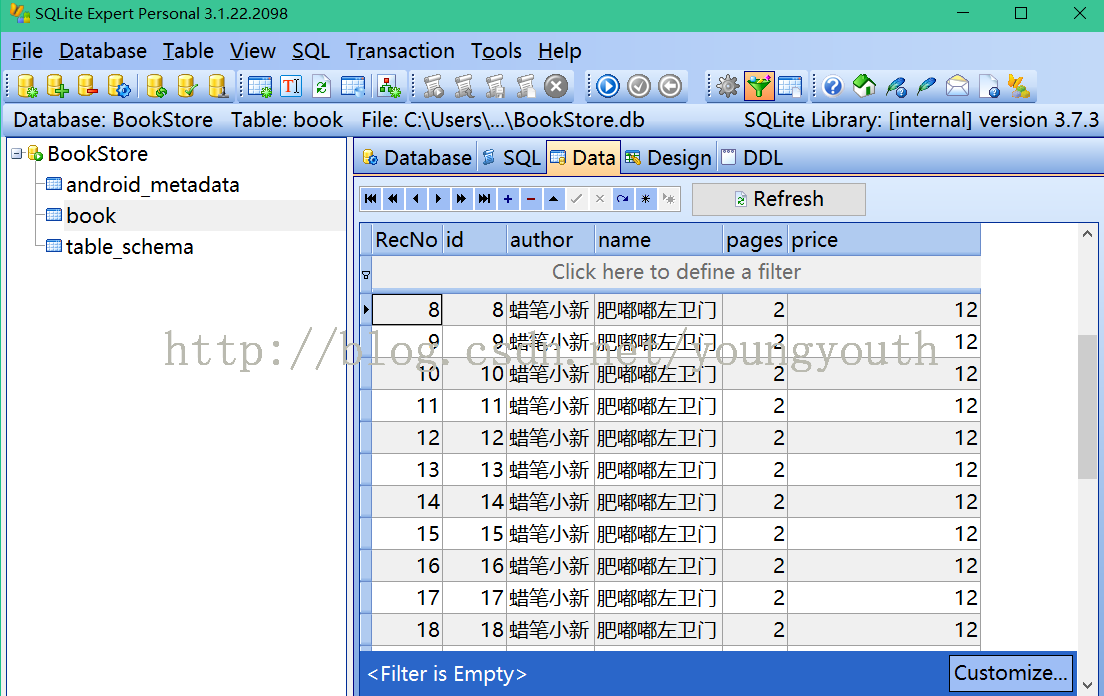1104x696 pixels.
Task: Open Options via the grey gear icon
Action: click(x=728, y=87)
